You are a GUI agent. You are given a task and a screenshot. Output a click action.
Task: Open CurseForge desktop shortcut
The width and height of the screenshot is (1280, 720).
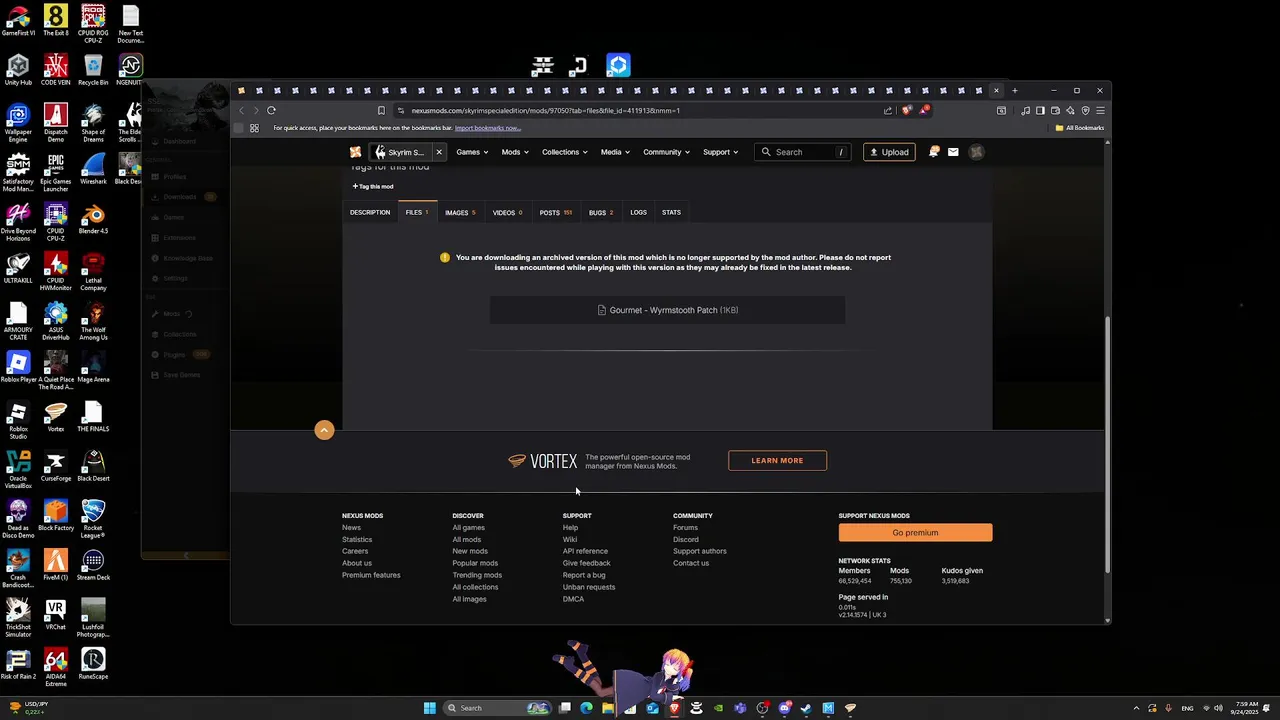pos(55,466)
